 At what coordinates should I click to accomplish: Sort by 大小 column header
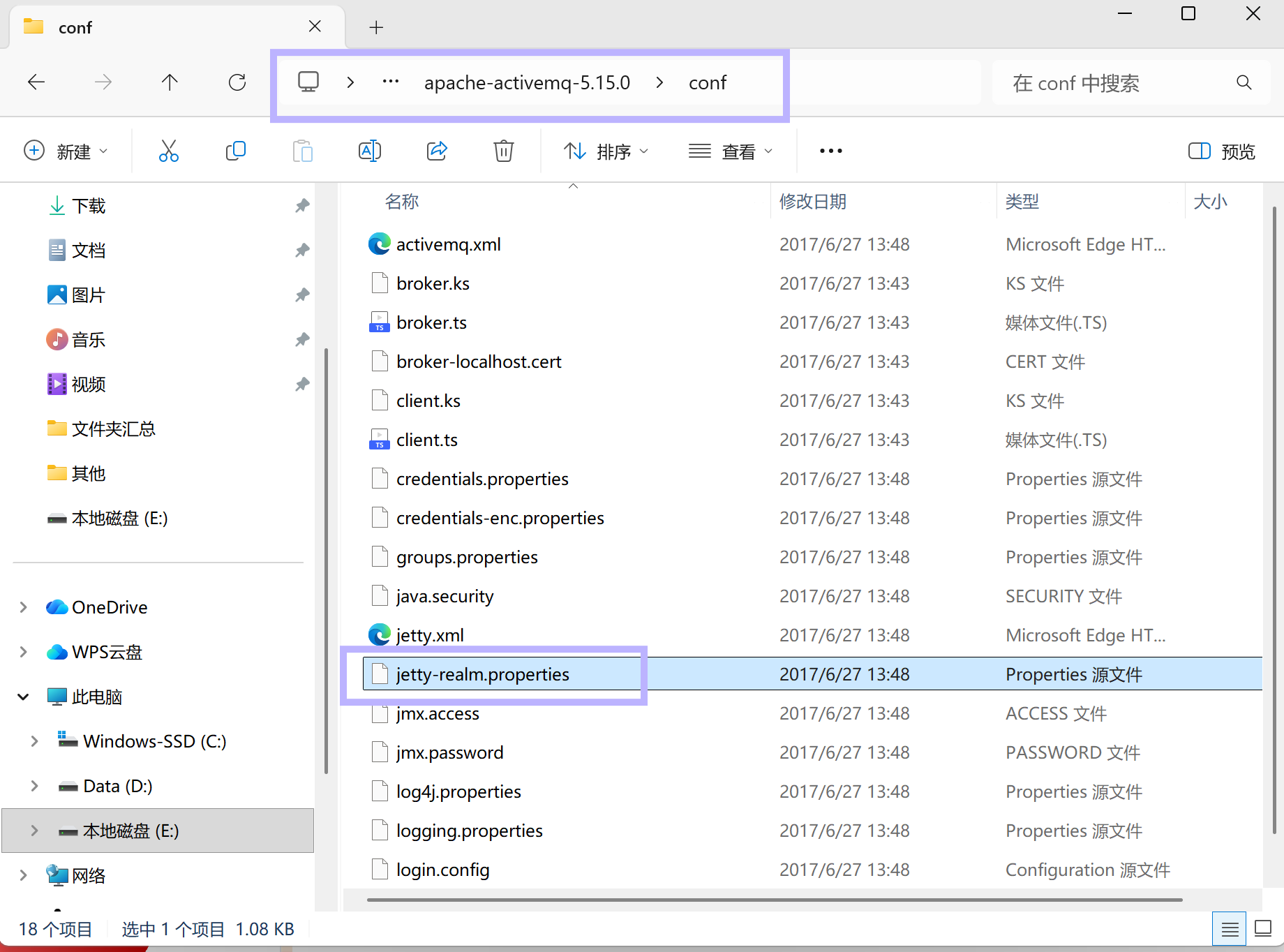pos(1210,202)
